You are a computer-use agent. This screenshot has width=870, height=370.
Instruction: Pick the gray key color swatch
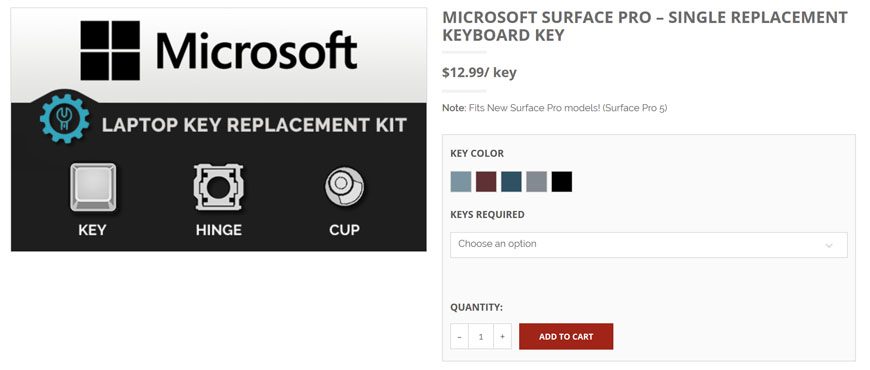point(537,181)
